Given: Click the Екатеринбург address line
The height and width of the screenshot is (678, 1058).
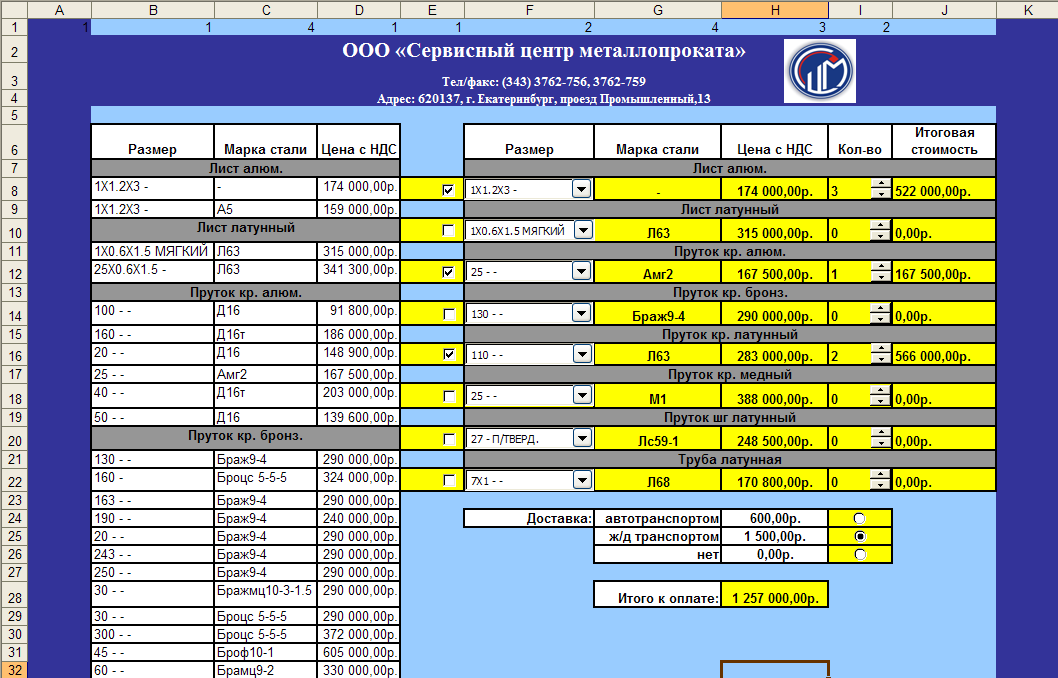Looking at the screenshot, I should pos(544,98).
